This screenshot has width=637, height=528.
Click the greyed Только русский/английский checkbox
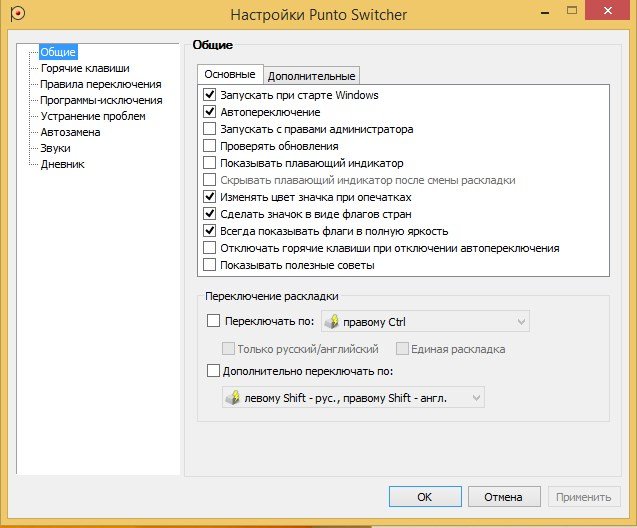[228, 349]
